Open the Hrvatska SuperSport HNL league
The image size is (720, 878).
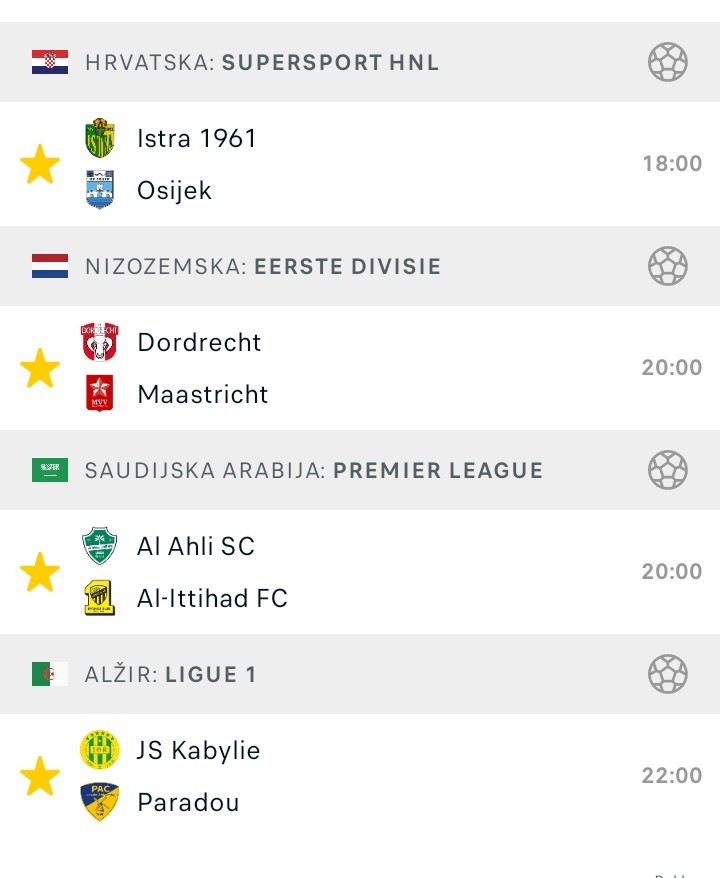(x=262, y=62)
